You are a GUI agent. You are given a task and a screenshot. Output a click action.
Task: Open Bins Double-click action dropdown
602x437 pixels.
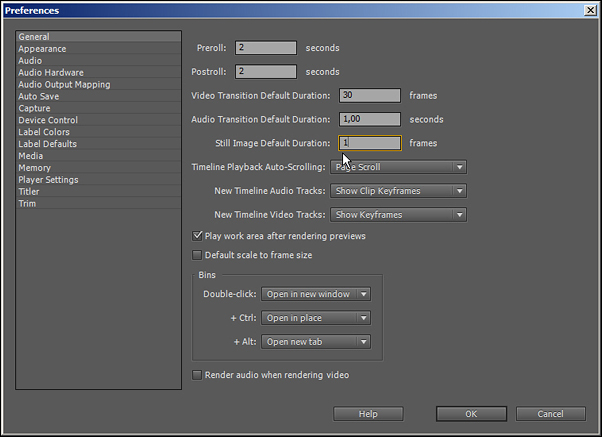(316, 294)
